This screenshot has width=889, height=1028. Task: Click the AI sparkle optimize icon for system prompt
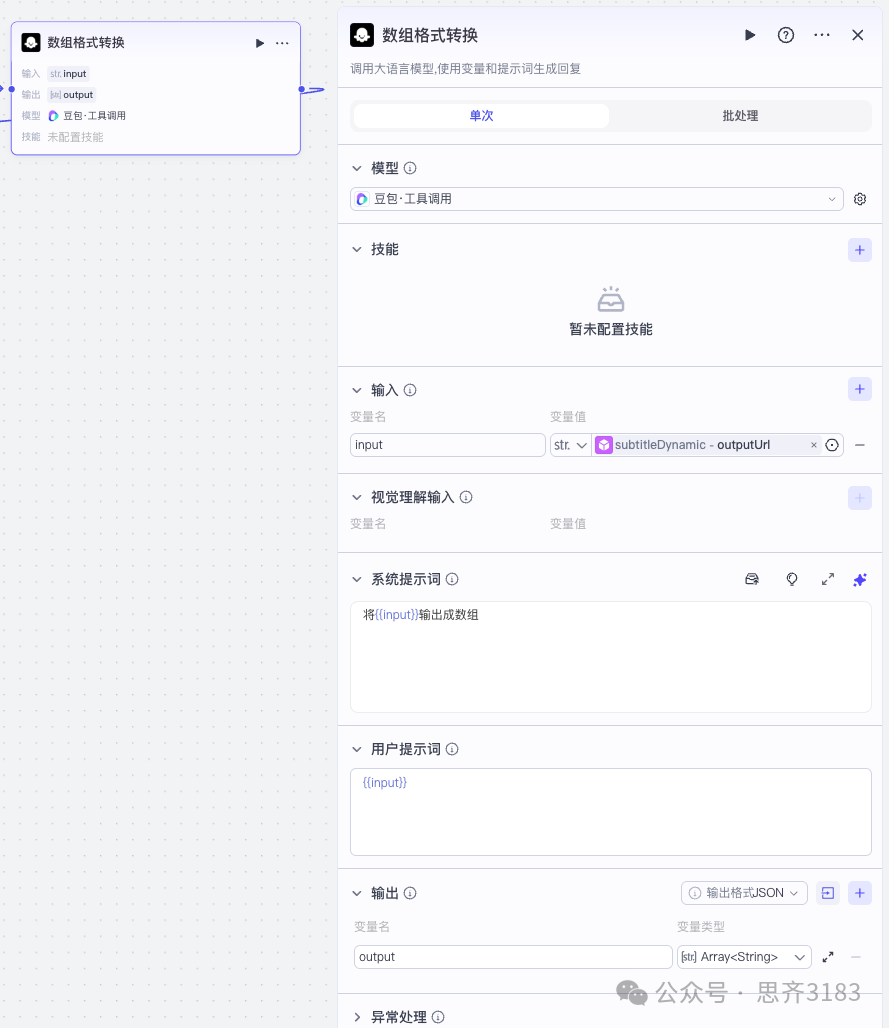coord(859,579)
